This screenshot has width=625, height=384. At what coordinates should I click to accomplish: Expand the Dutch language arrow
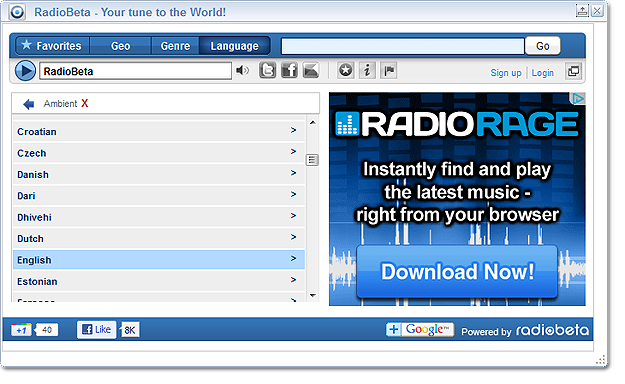click(293, 237)
